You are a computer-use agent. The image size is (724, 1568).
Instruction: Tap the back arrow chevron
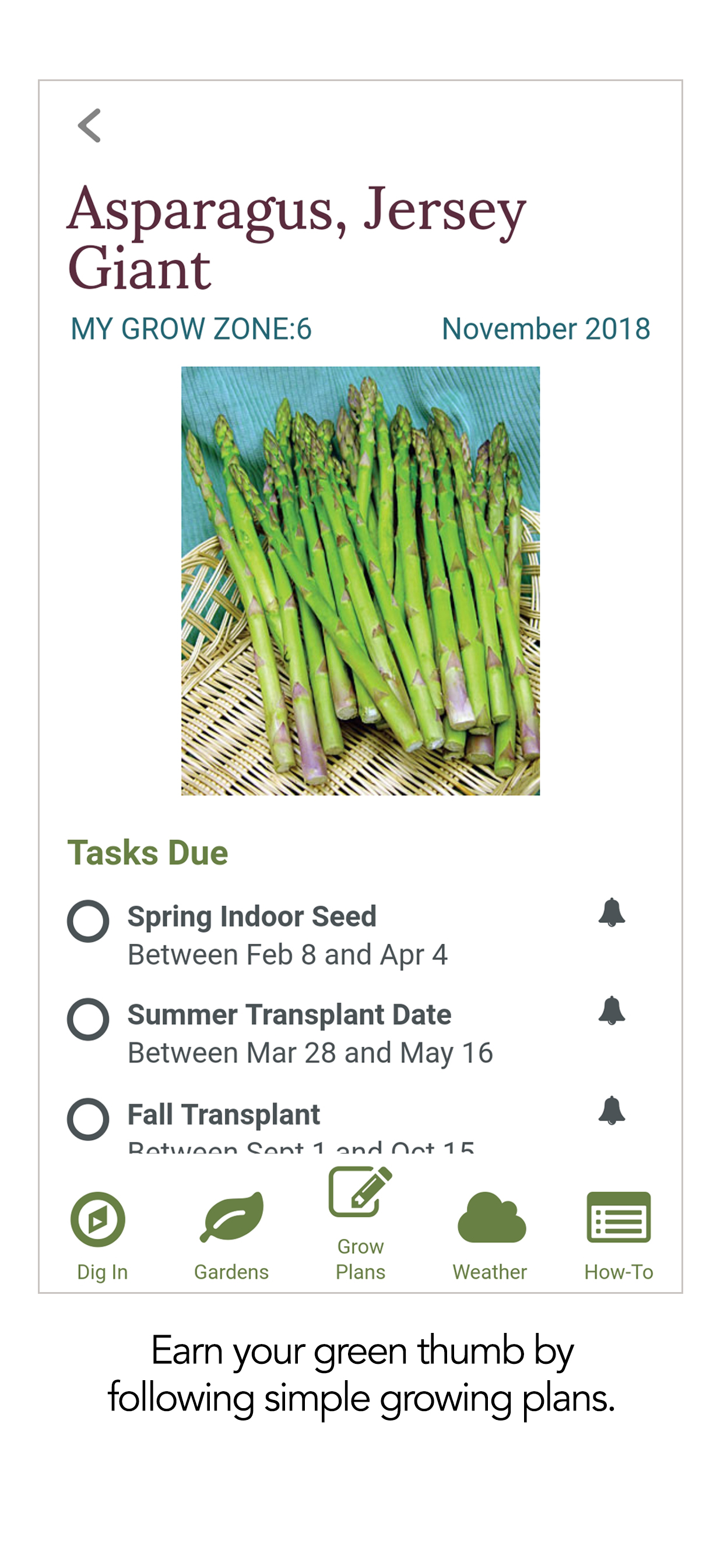tap(89, 126)
